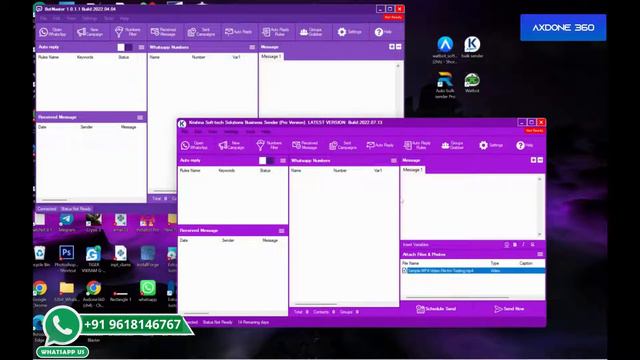Click message text area in Business Sender

(x=469, y=206)
